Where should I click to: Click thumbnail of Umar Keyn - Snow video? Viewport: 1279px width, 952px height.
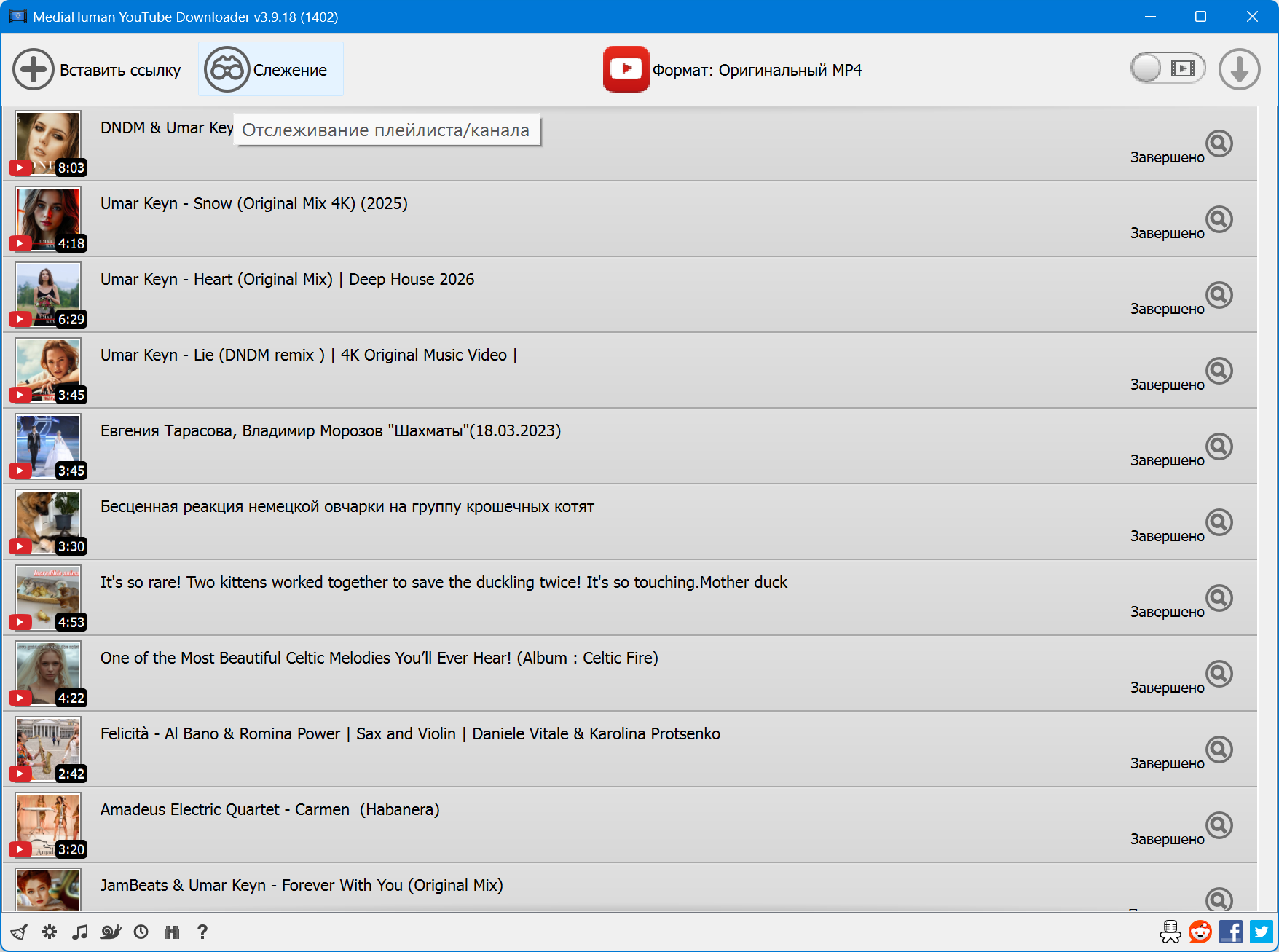pyautogui.click(x=48, y=219)
